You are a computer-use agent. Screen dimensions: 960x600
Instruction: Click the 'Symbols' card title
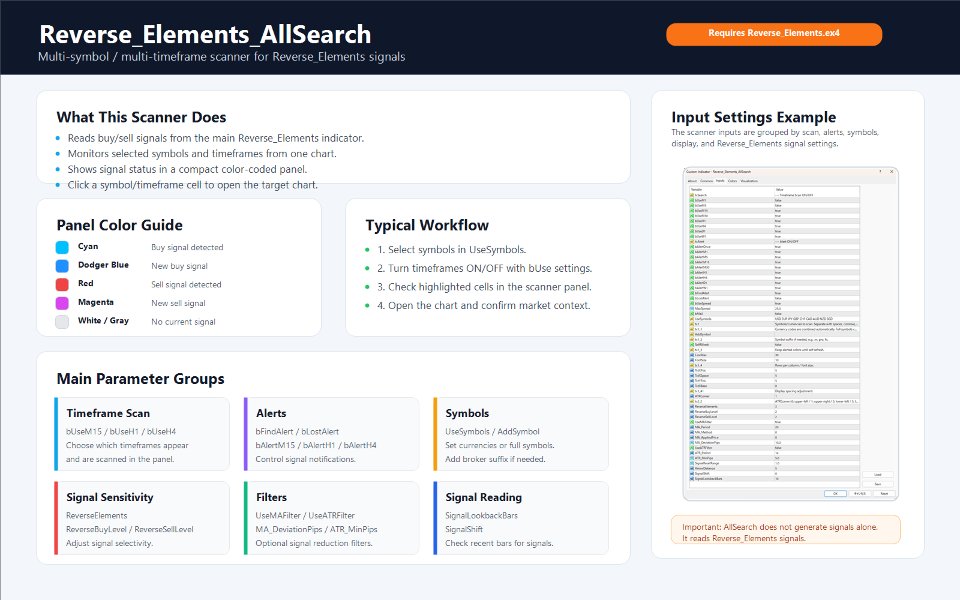coord(467,413)
